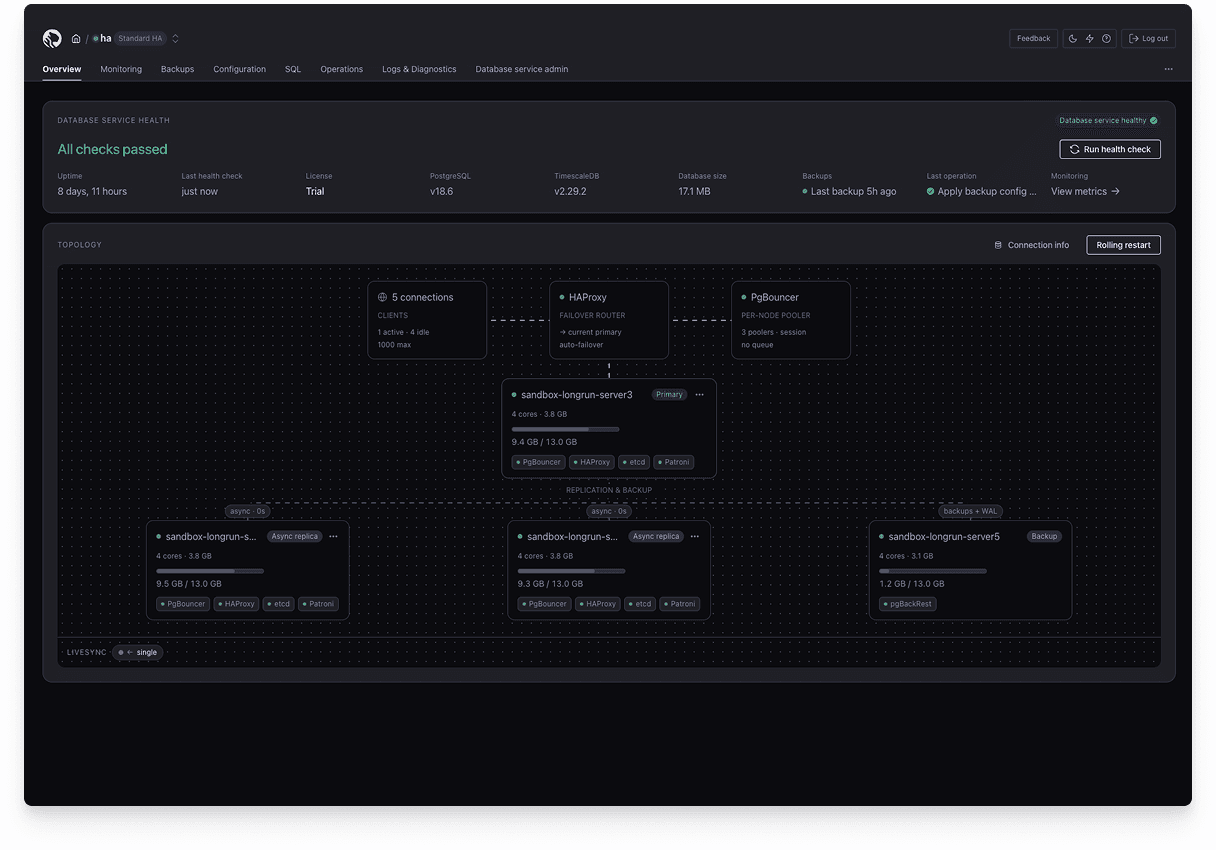
Task: Click the Last backup 5h ago status
Action: coord(849,191)
